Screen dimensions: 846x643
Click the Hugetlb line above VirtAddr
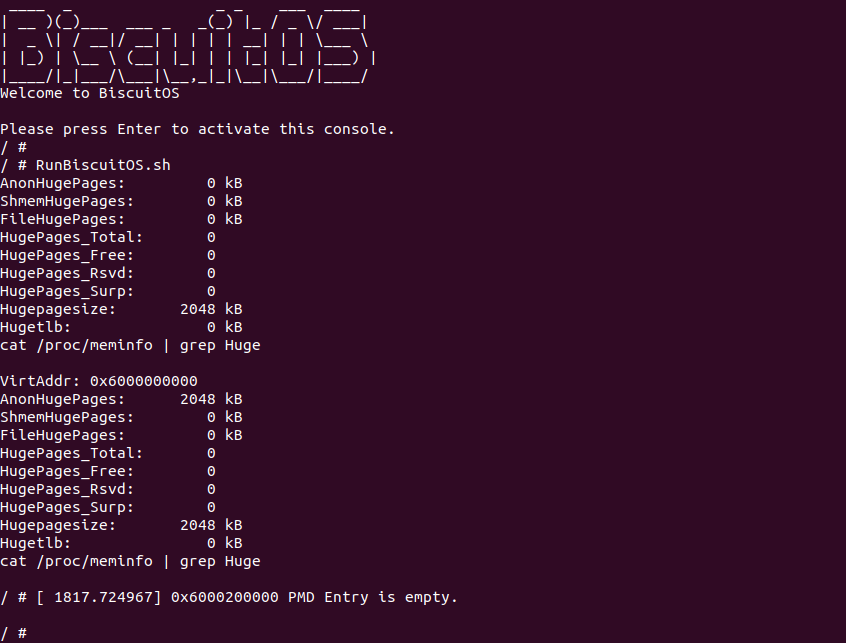(x=120, y=327)
